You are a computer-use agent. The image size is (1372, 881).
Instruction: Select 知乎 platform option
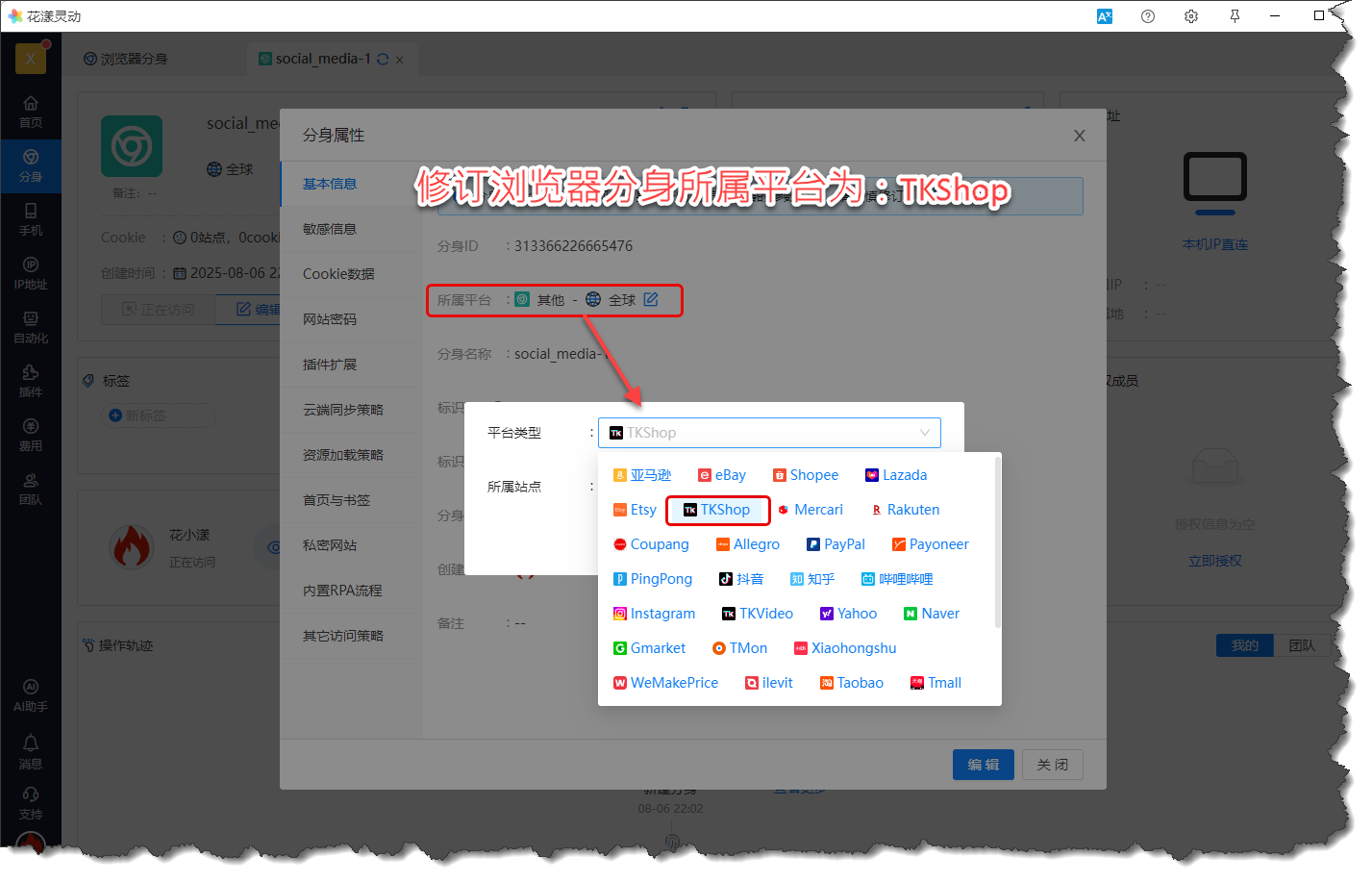pyautogui.click(x=812, y=579)
